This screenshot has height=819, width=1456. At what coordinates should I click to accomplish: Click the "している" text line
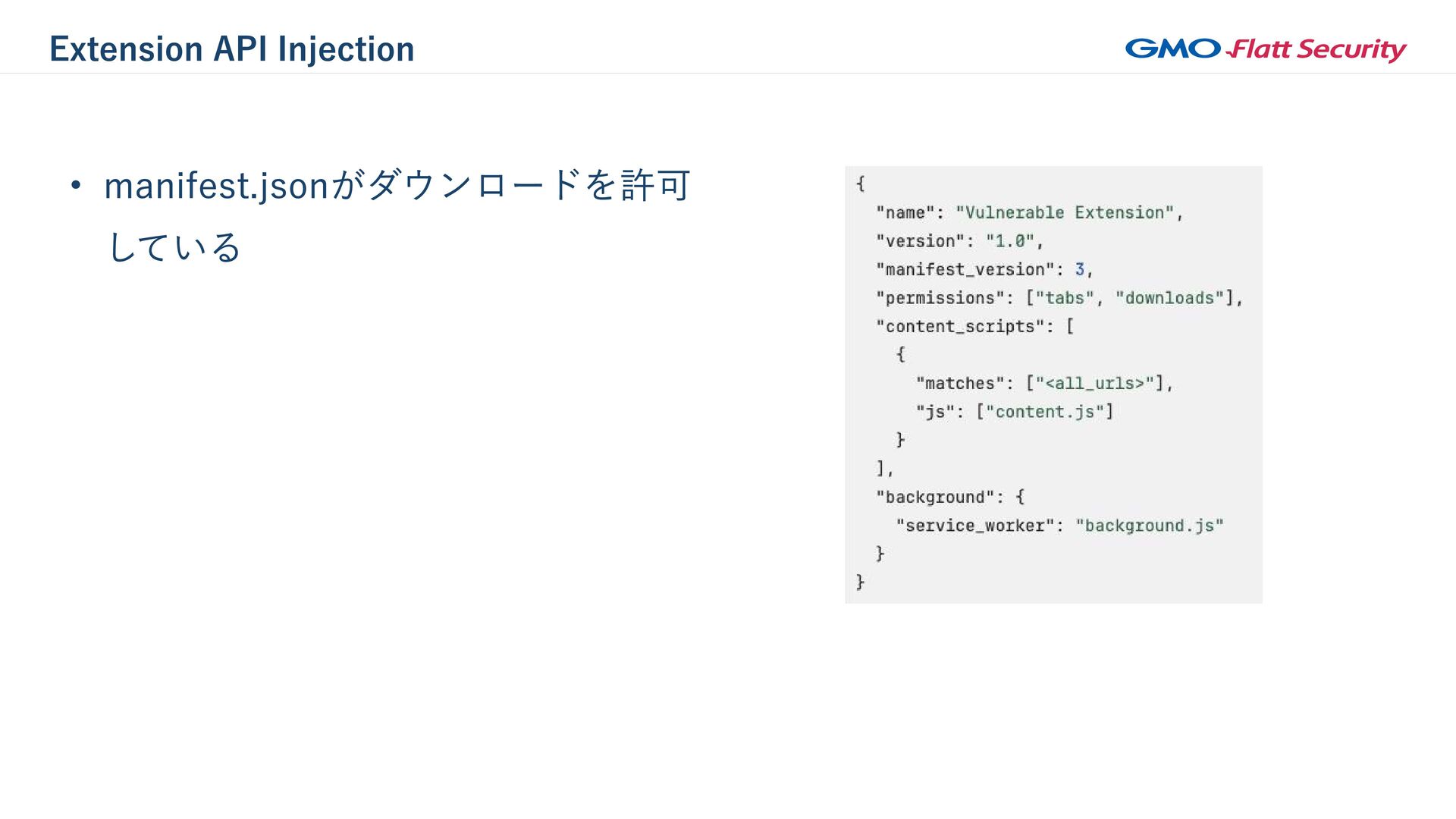click(174, 248)
